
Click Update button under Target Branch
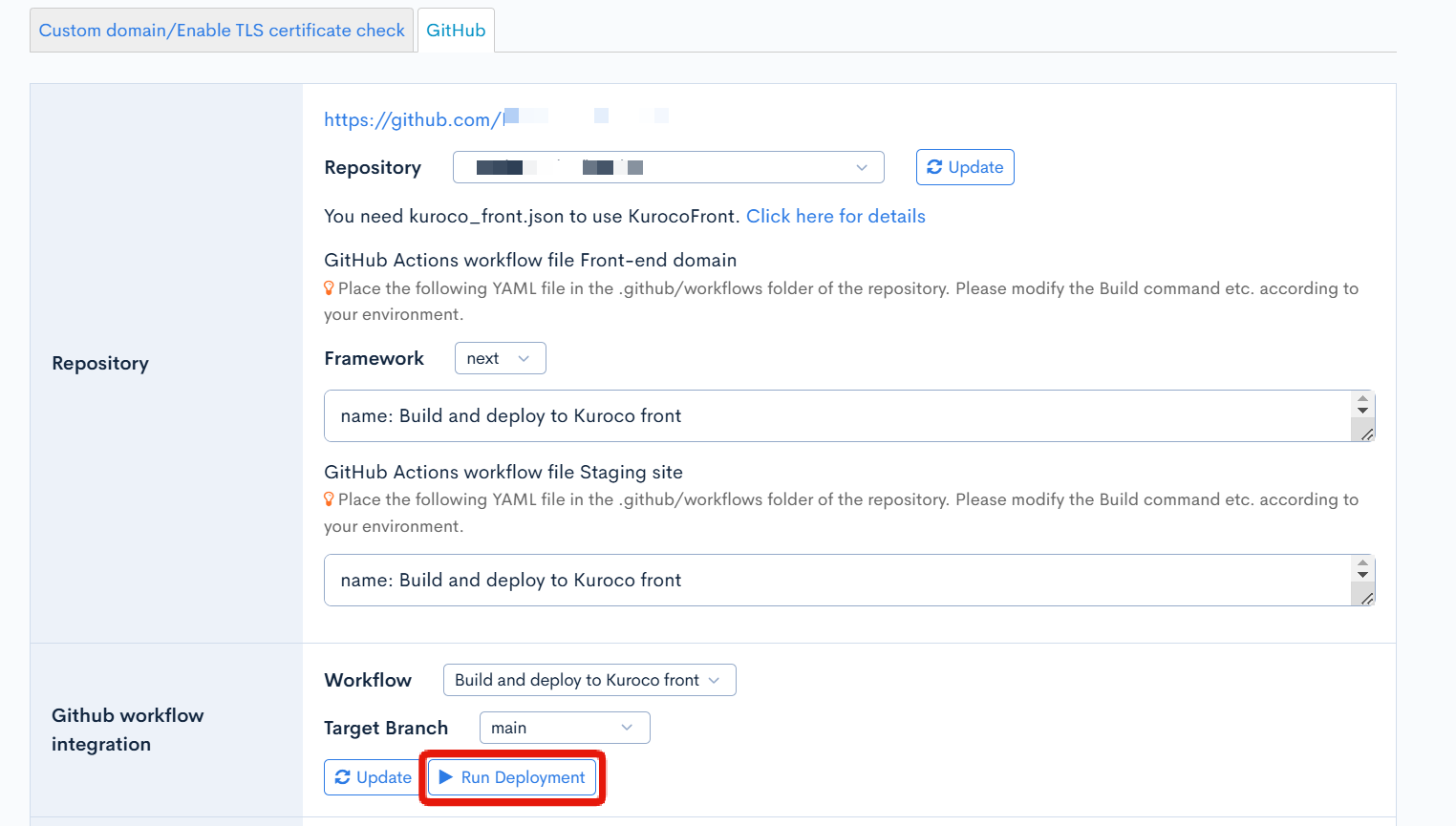pyautogui.click(x=373, y=777)
